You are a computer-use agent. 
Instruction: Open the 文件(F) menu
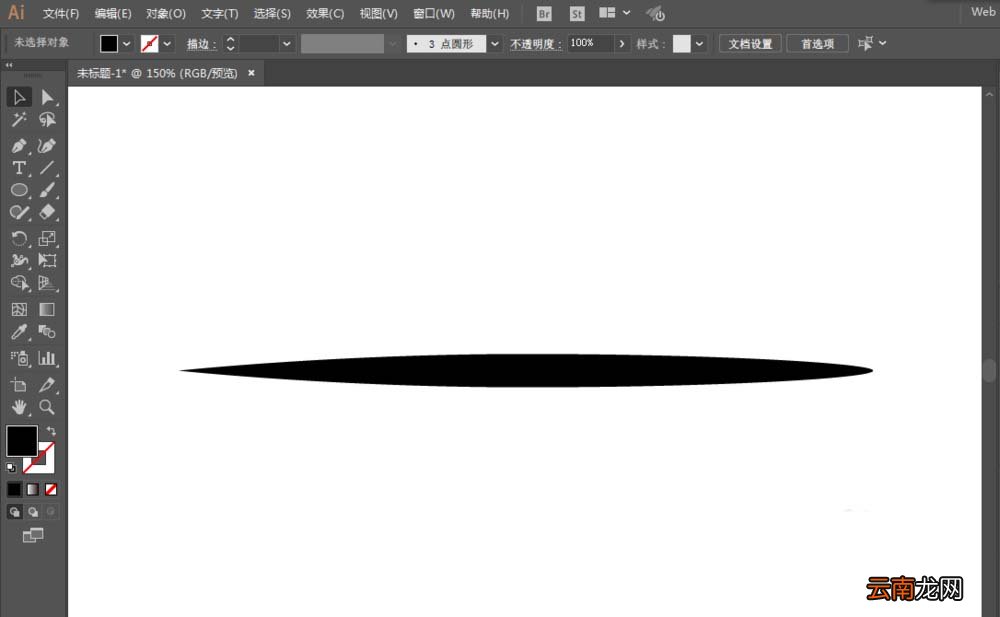point(61,13)
